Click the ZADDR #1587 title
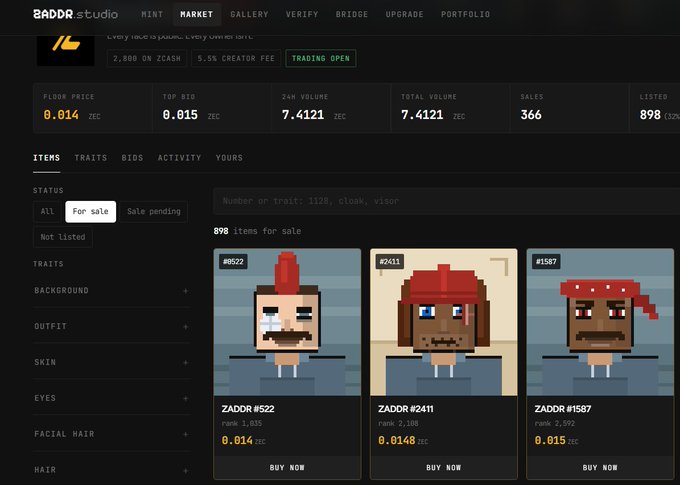The image size is (680, 485). [562, 409]
